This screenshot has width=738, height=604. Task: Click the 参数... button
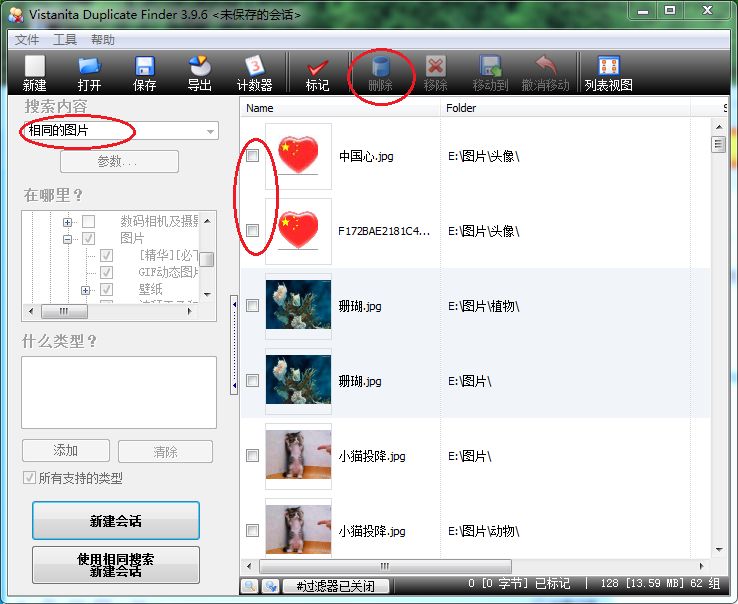click(x=120, y=161)
